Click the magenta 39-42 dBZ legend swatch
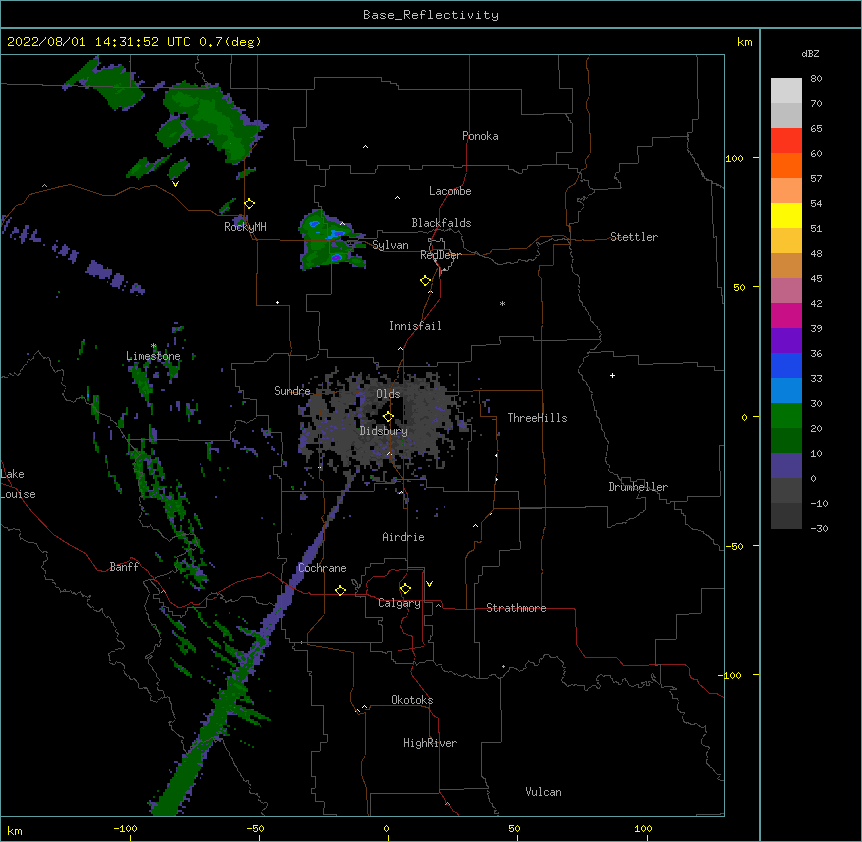The image size is (862, 842). pyautogui.click(x=786, y=315)
